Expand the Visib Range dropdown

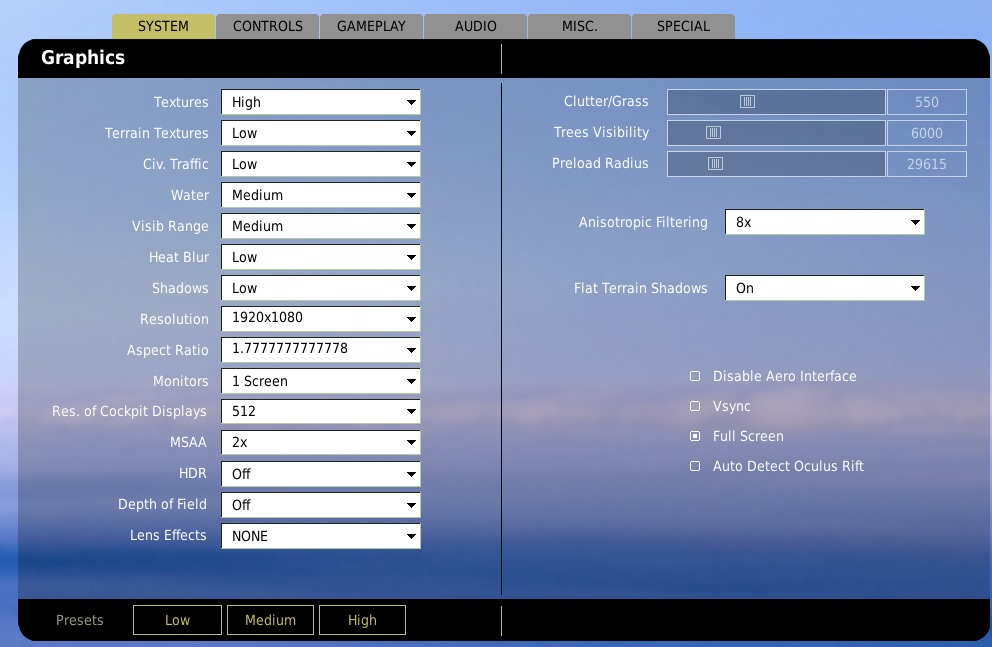point(321,226)
